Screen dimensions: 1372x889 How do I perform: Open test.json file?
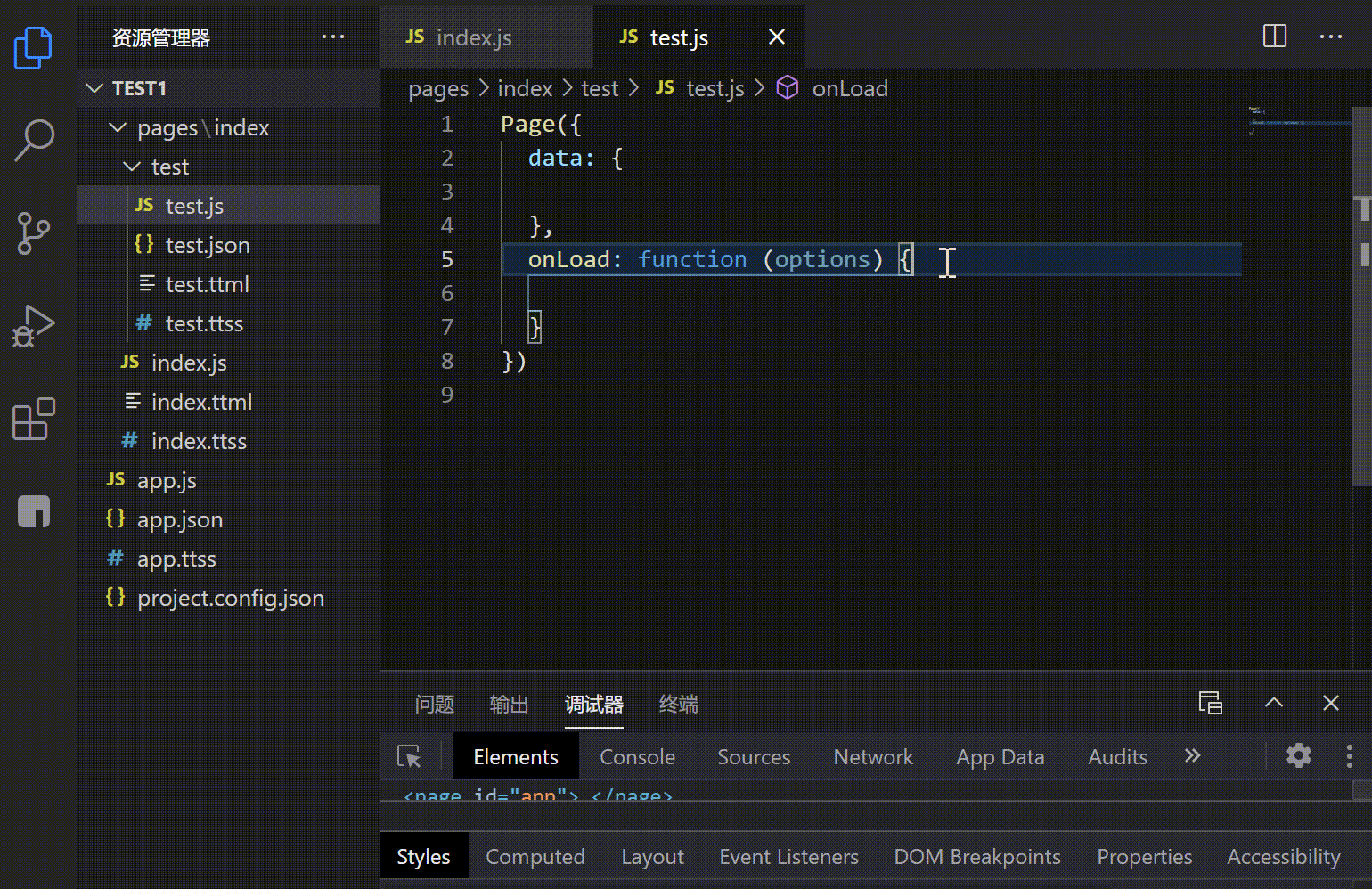[x=228, y=245]
